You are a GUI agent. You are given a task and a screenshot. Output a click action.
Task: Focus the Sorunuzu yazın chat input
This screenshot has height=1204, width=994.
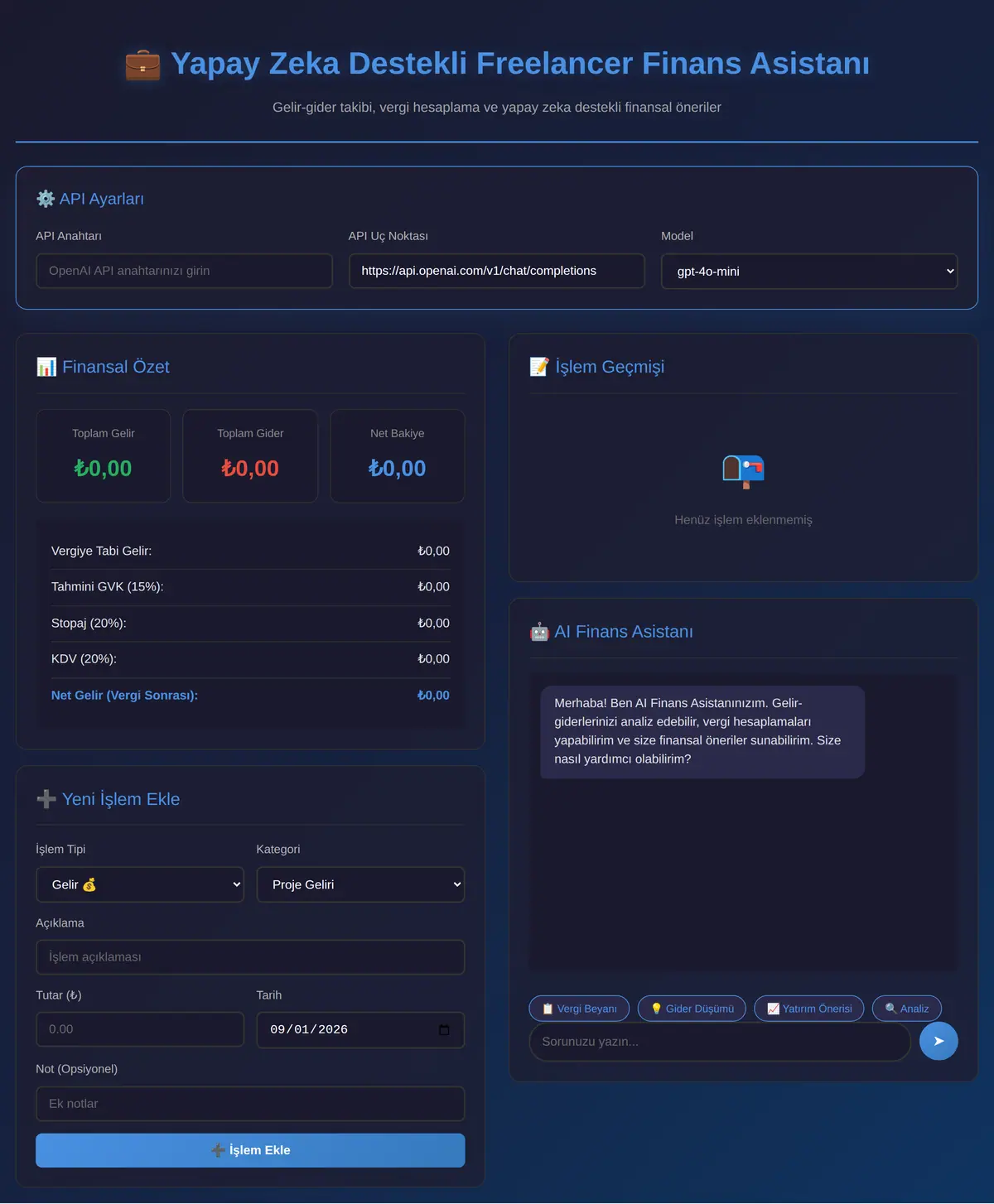(x=720, y=1042)
